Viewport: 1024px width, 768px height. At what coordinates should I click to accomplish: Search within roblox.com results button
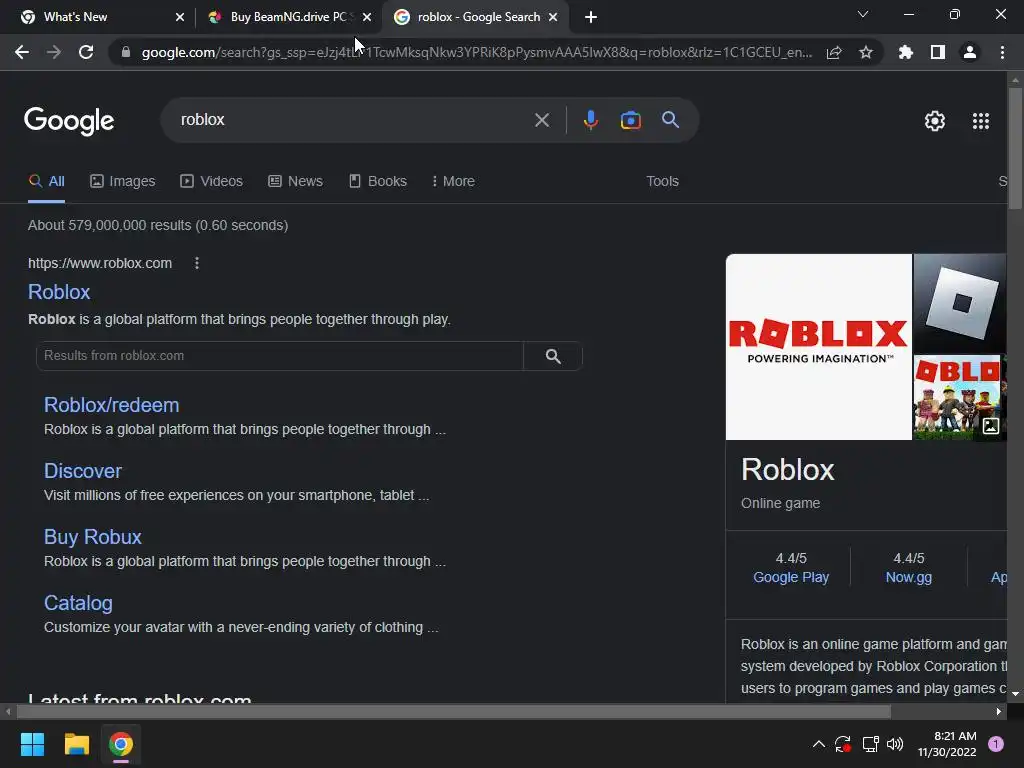tap(553, 356)
